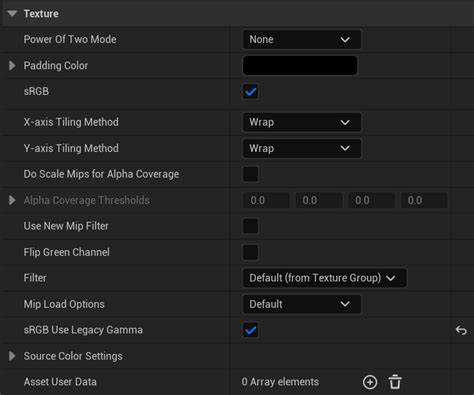Click the Padding Color label

coord(56,65)
